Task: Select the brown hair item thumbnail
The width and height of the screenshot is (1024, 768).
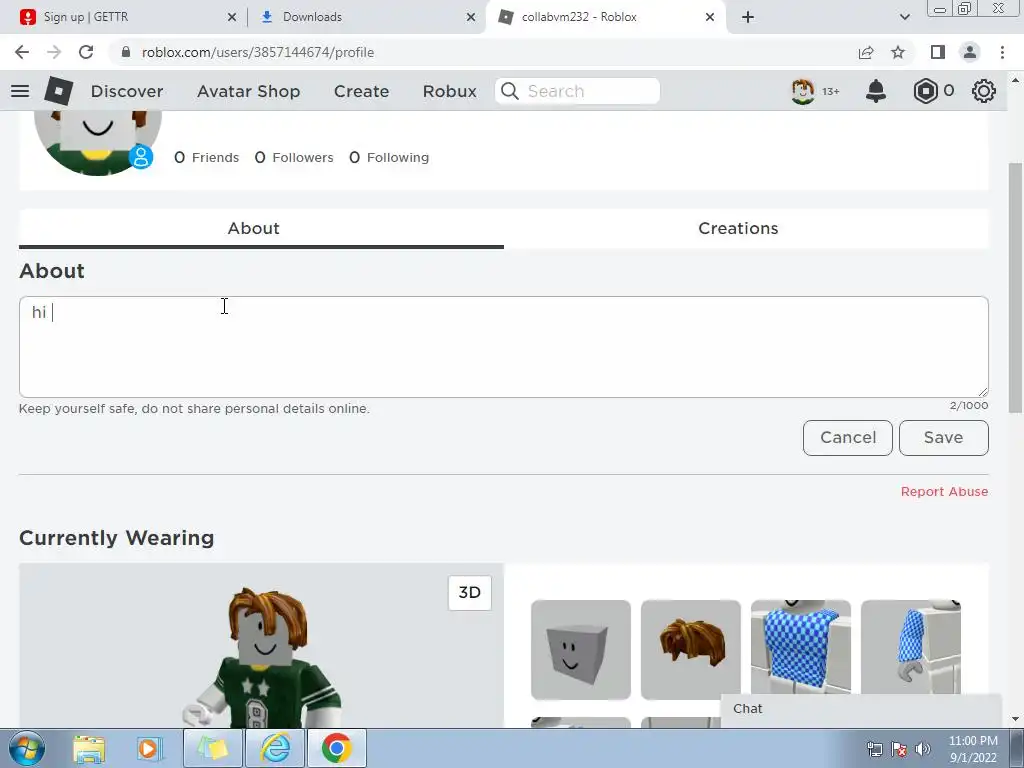Action: click(x=691, y=650)
